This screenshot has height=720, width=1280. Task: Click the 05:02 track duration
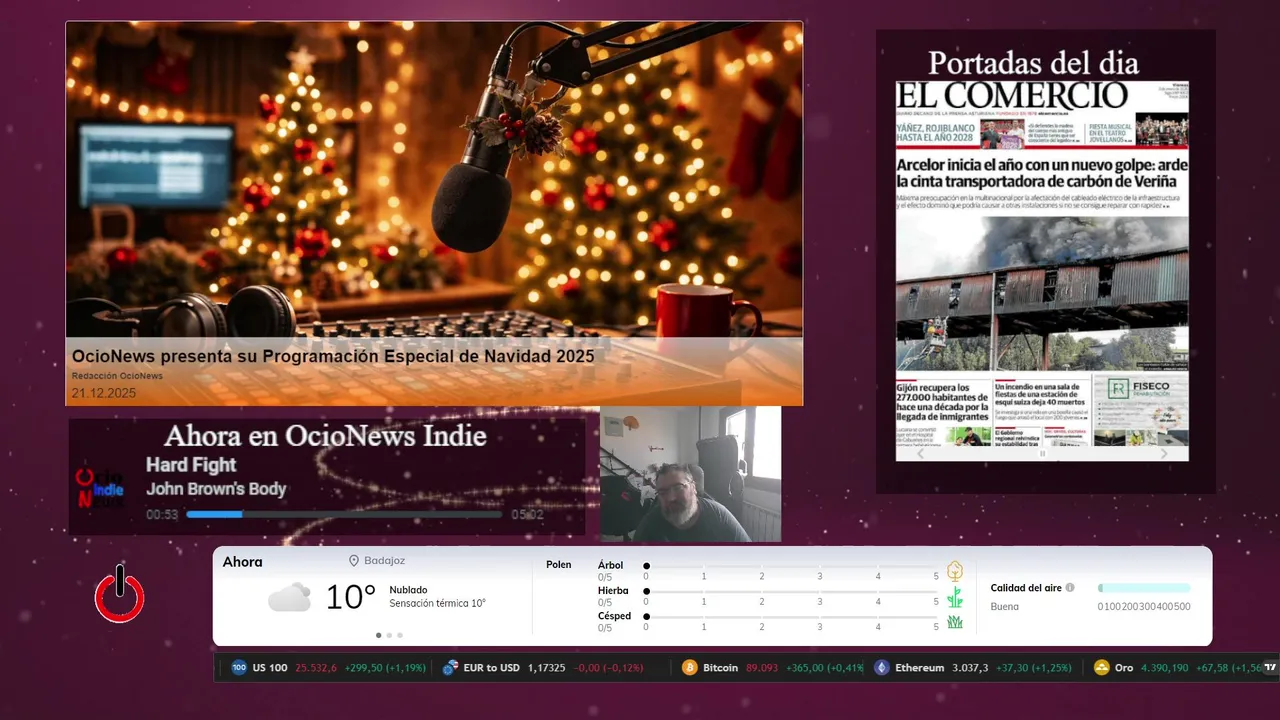(527, 515)
